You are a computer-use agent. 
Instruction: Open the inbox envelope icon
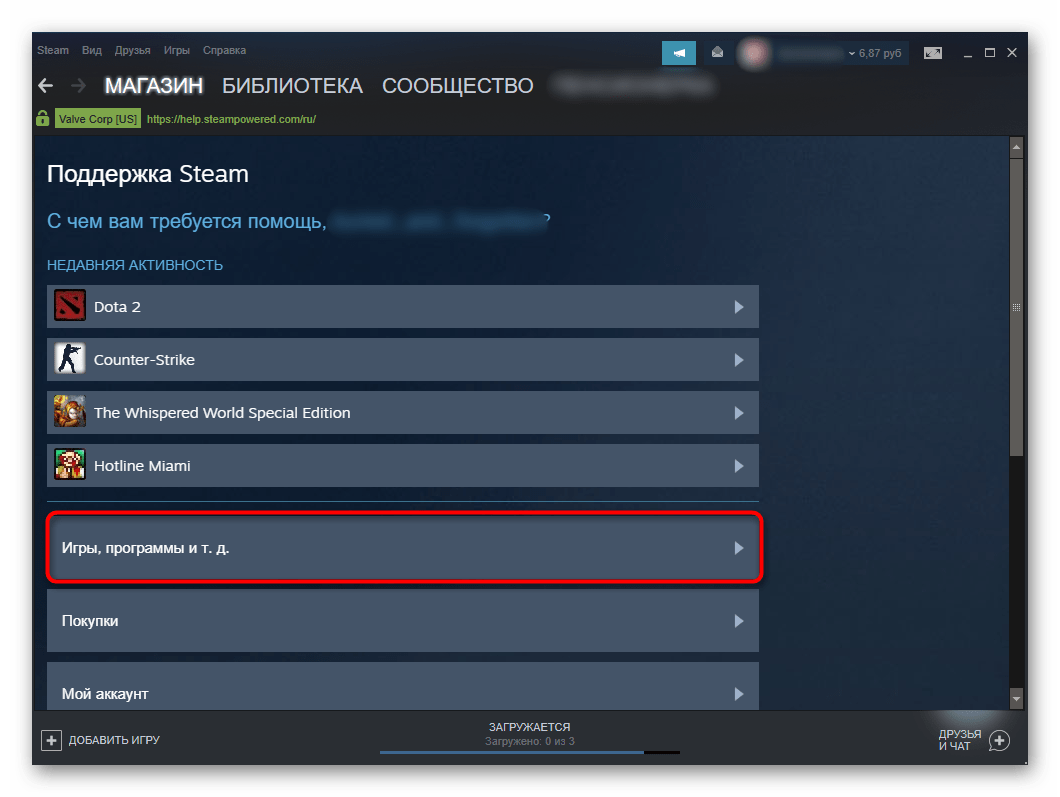click(717, 52)
